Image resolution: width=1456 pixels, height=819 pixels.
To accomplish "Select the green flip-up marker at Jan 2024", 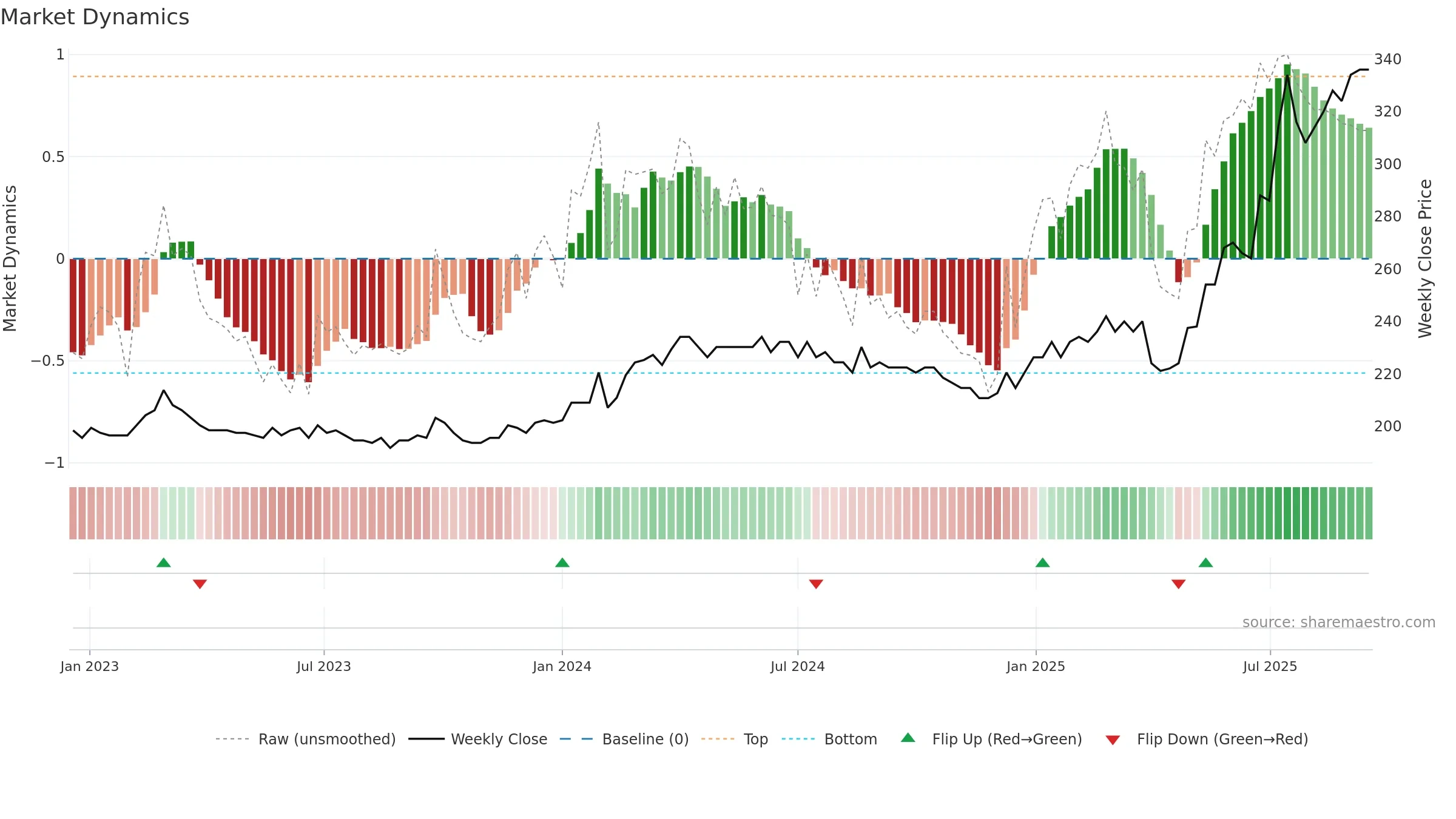I will point(562,562).
